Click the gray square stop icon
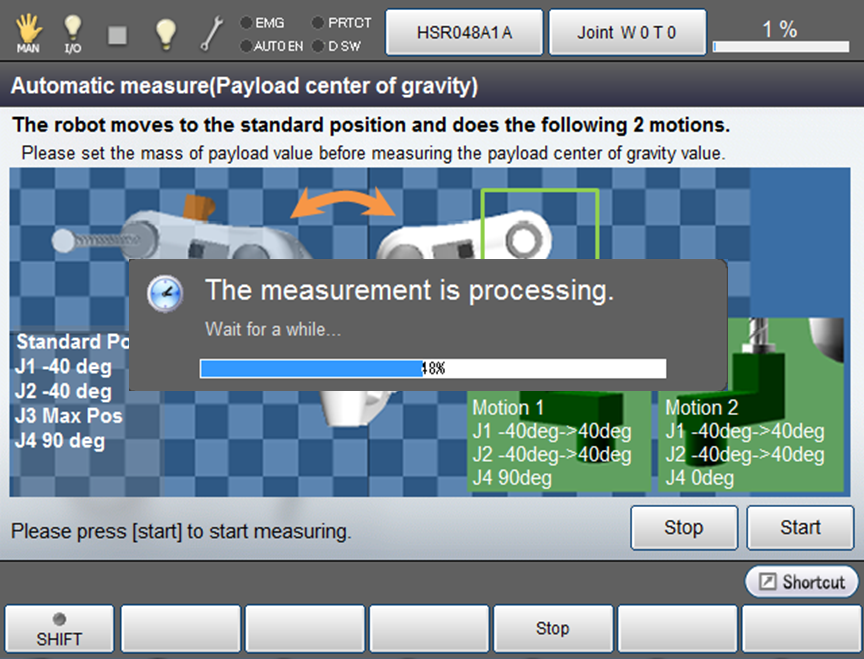 (x=118, y=34)
